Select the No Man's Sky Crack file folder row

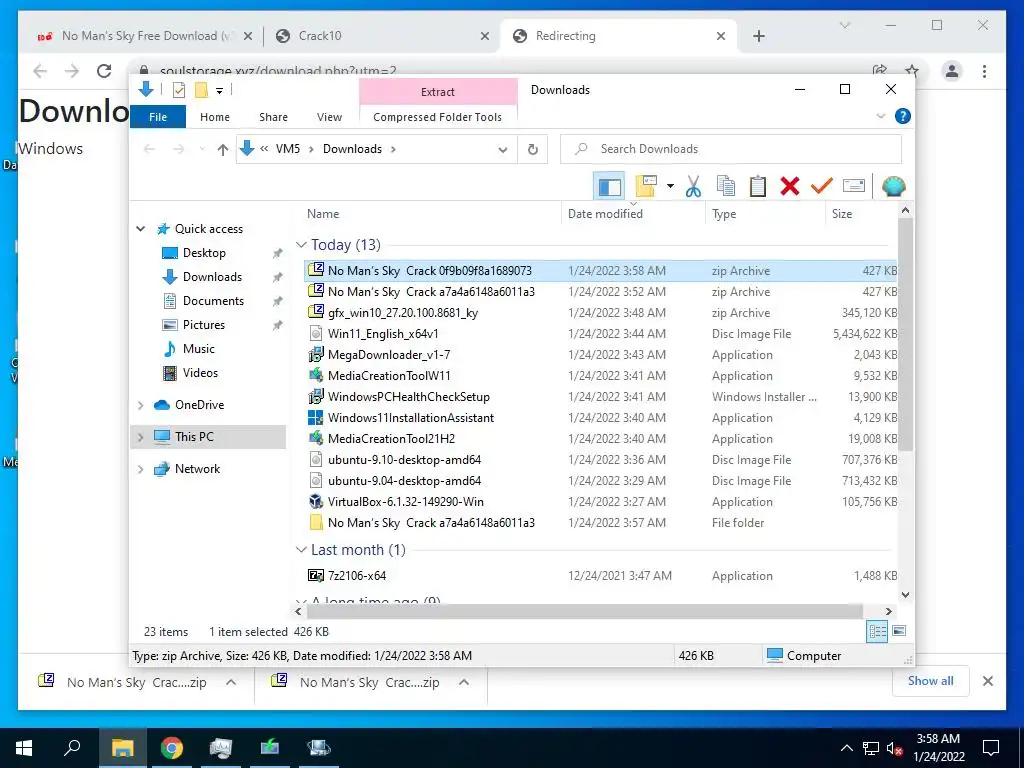point(601,522)
